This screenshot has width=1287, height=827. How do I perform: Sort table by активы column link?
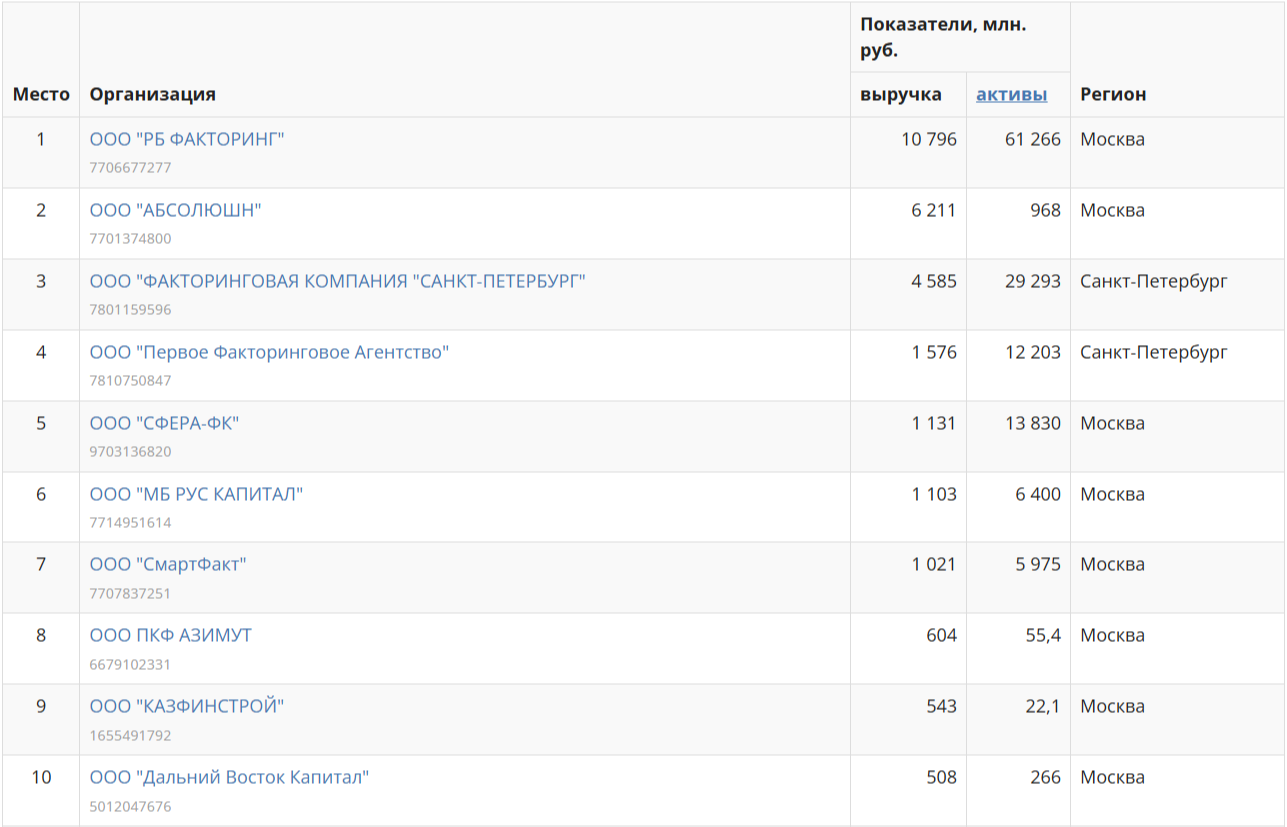[x=1011, y=94]
